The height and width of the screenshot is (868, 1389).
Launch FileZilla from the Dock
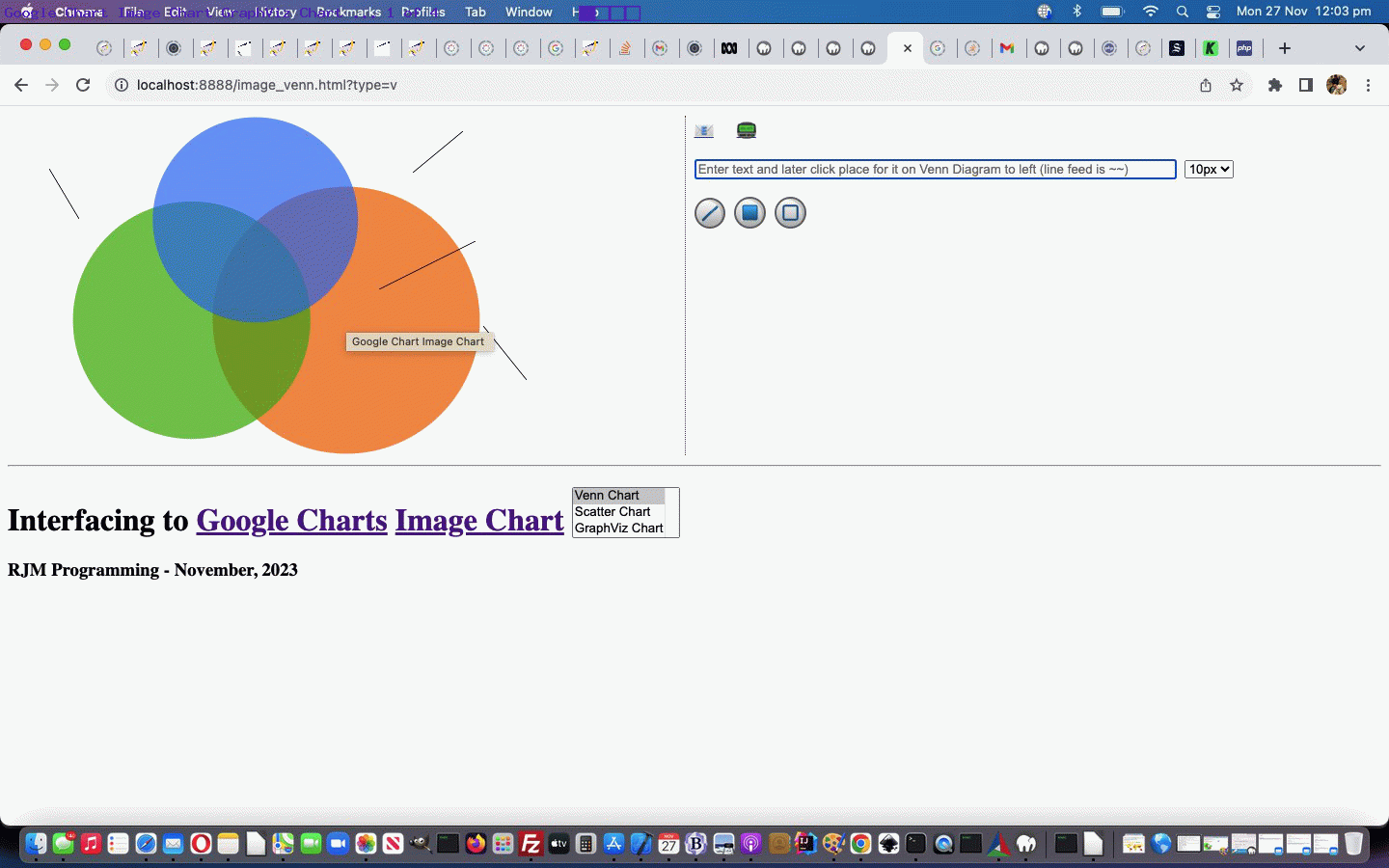tap(531, 844)
